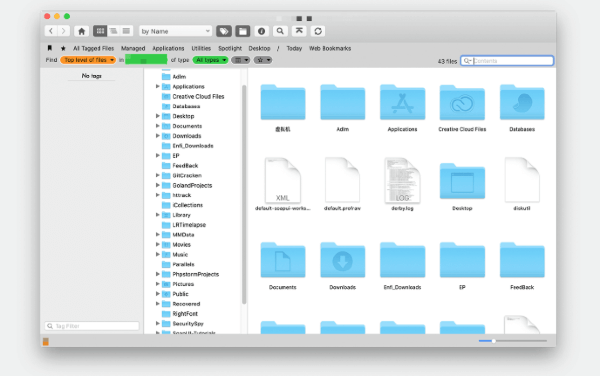
Task: Open search options magnifier in Contents field
Action: [467, 61]
